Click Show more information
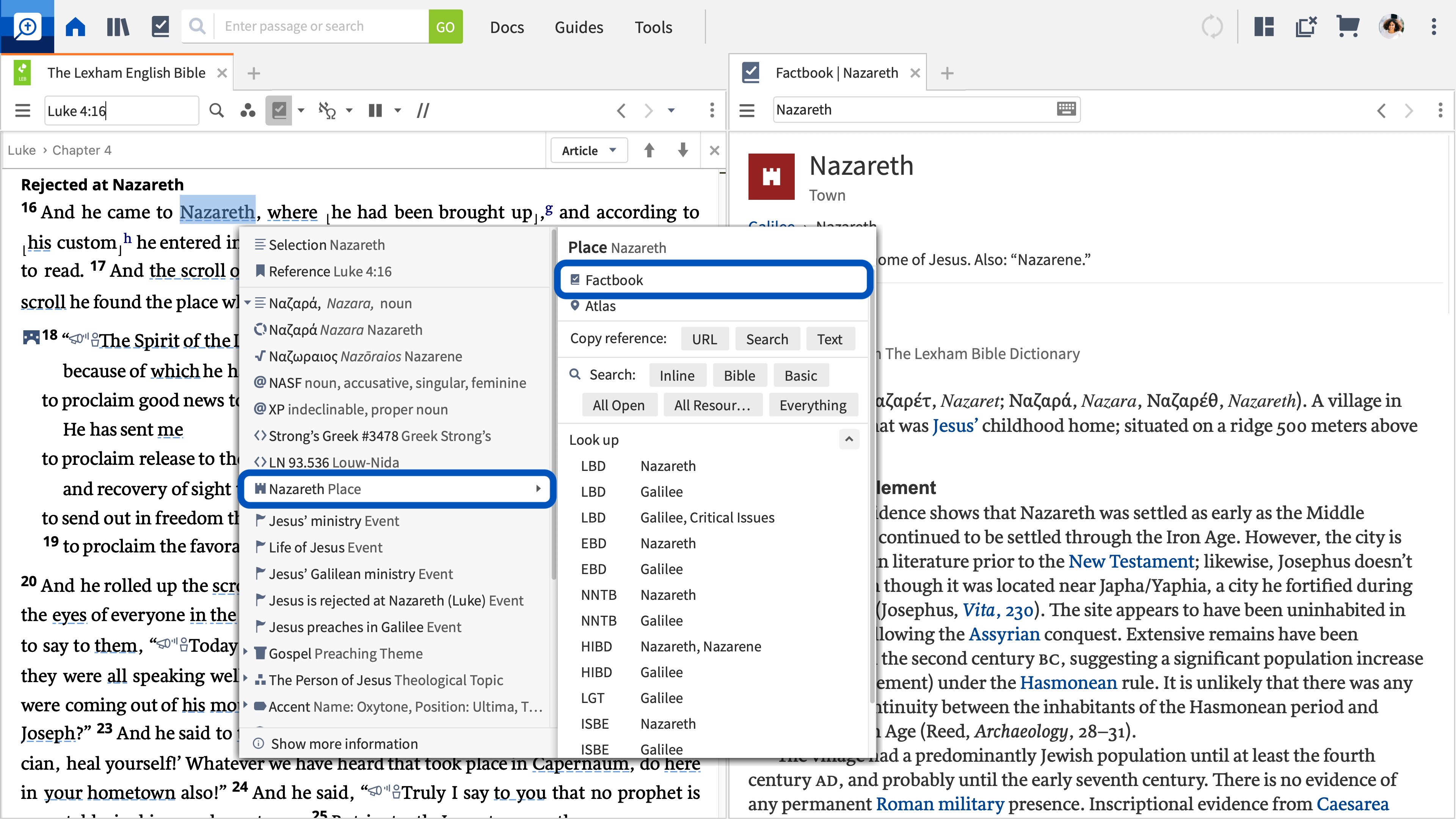1456x819 pixels. click(344, 743)
